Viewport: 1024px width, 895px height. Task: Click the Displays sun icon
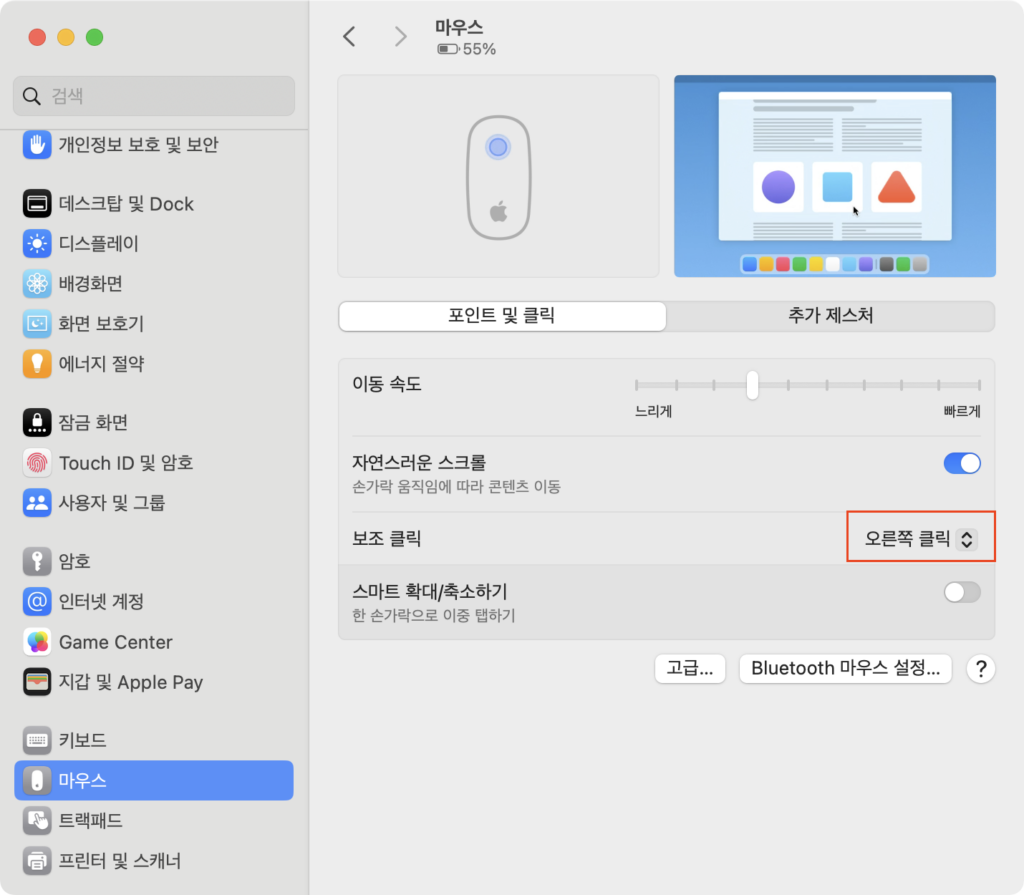click(x=37, y=244)
